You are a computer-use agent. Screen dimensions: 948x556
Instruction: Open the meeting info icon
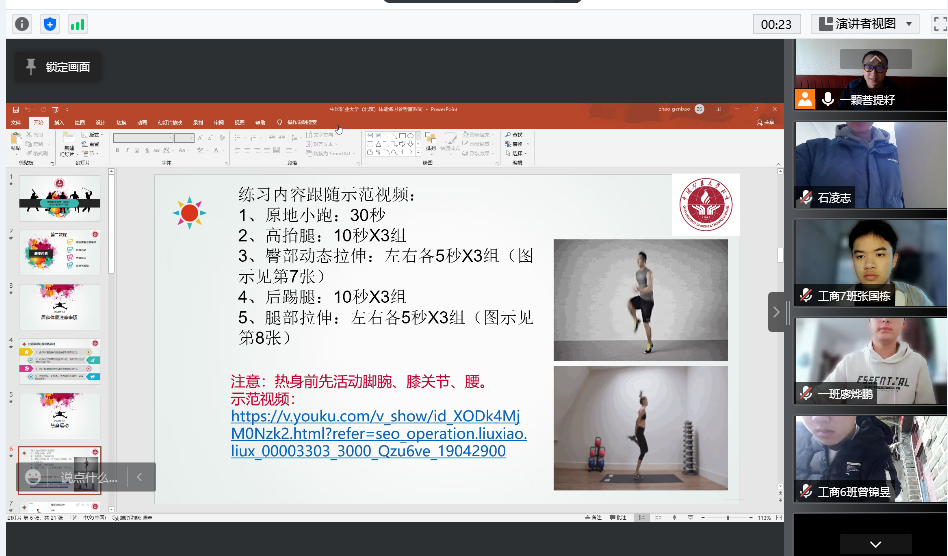point(21,23)
